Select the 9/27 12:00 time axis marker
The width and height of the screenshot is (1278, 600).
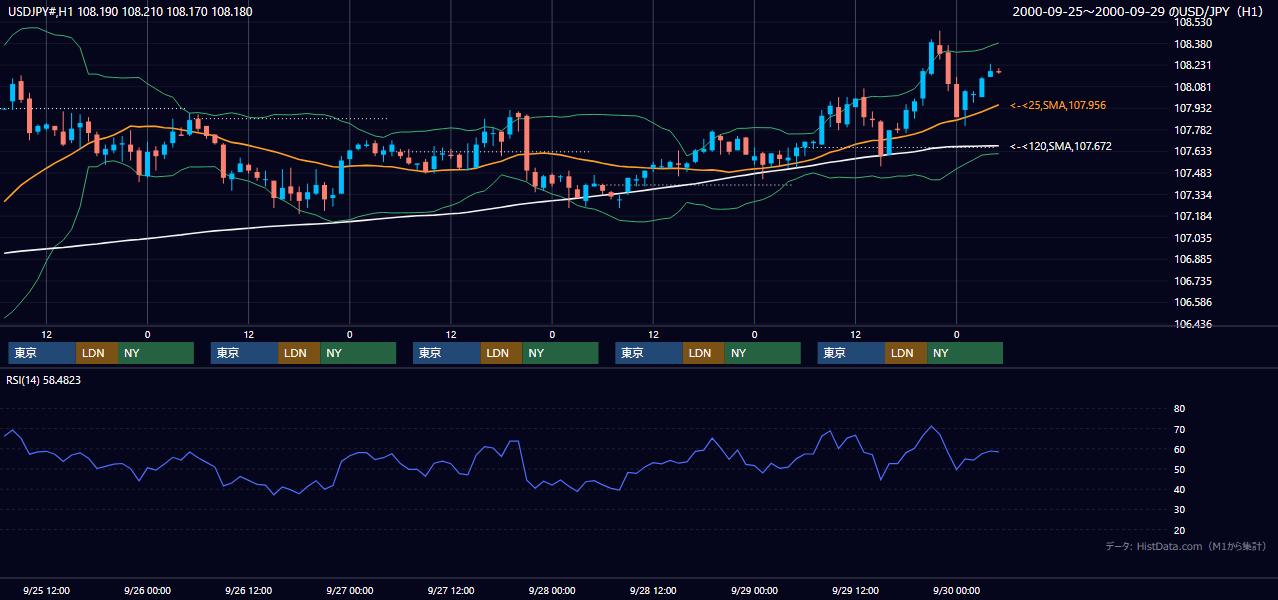coord(450,590)
